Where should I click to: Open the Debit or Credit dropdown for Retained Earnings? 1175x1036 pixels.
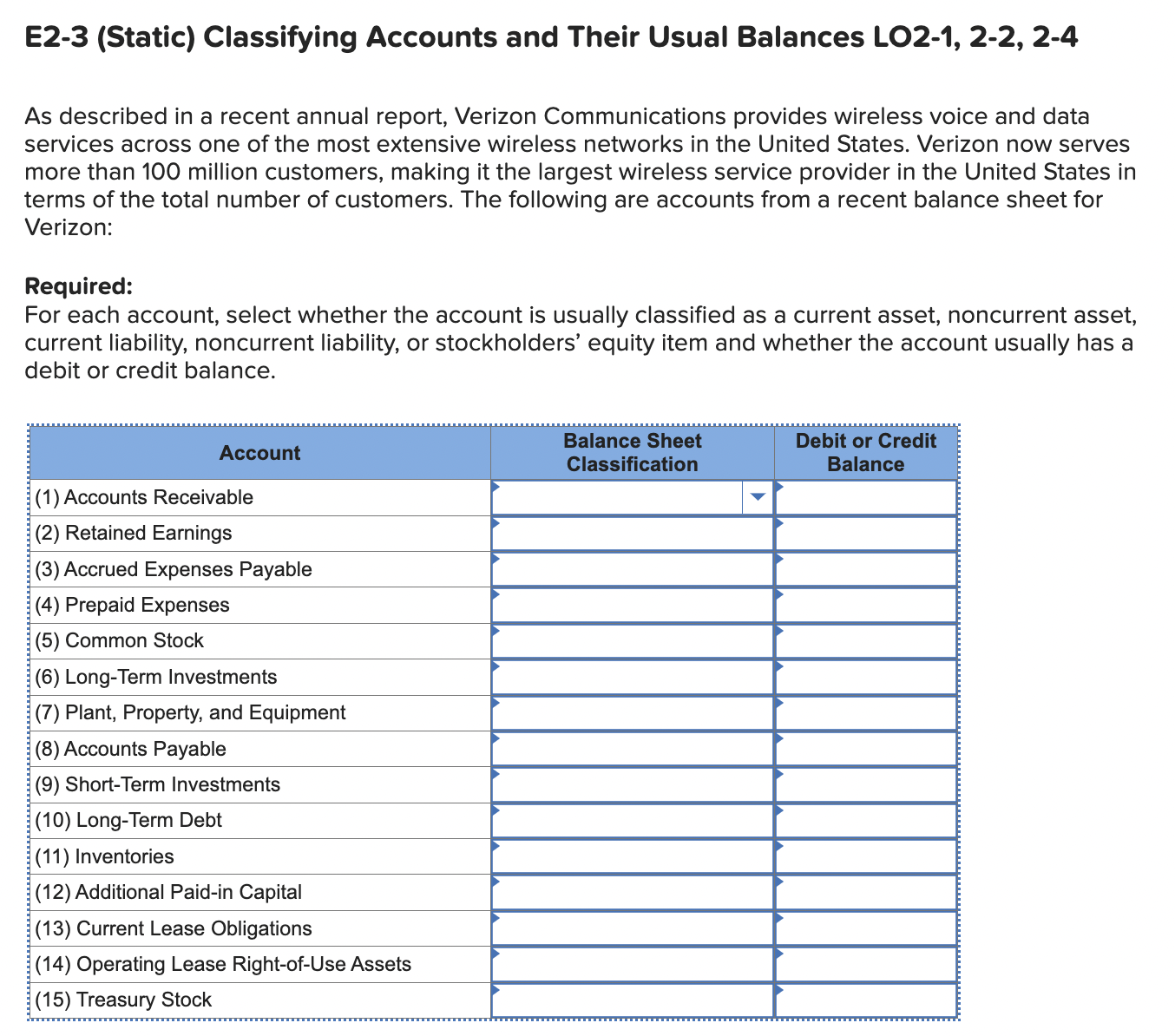click(x=865, y=533)
